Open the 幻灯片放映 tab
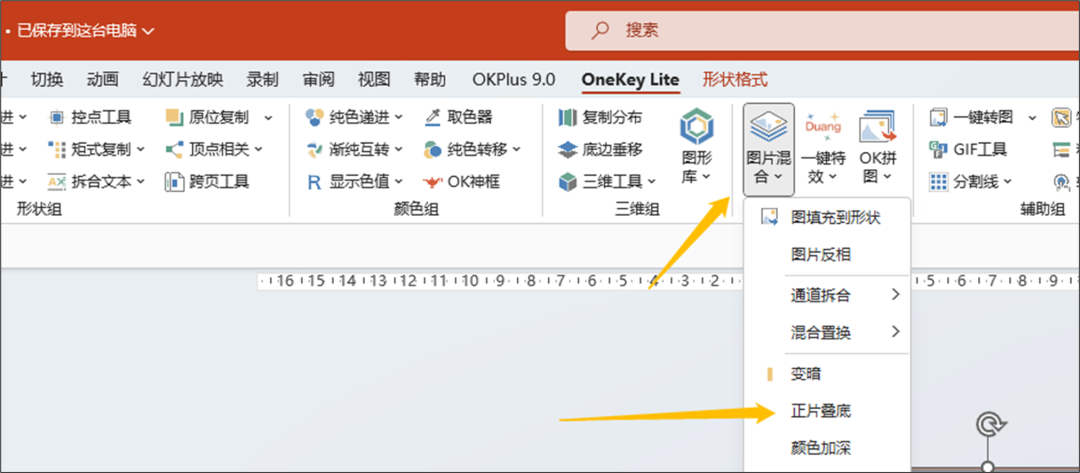The width and height of the screenshot is (1080, 473). [183, 80]
